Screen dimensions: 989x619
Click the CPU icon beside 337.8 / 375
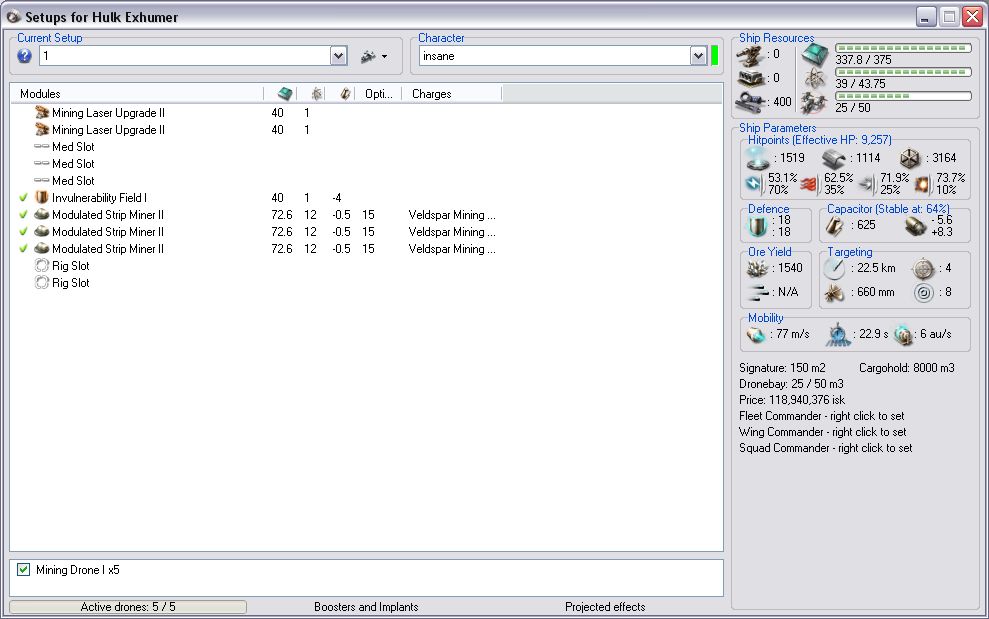click(815, 56)
